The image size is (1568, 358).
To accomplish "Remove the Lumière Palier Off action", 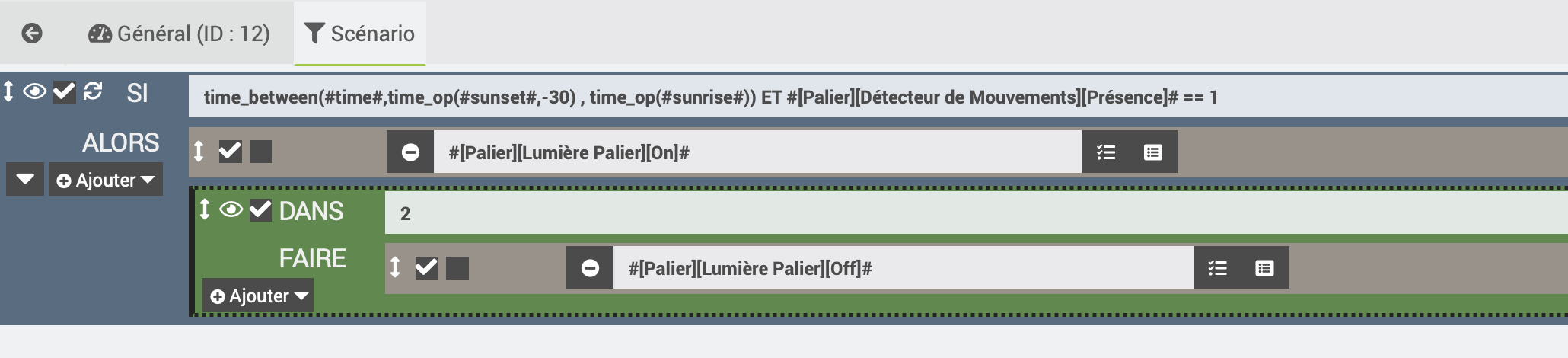I will coord(590,268).
